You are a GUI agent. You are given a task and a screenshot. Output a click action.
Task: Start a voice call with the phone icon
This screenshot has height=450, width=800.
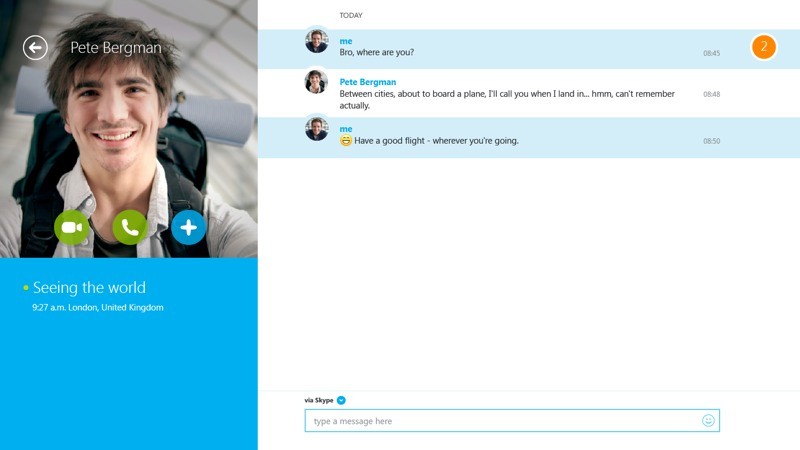(x=130, y=228)
